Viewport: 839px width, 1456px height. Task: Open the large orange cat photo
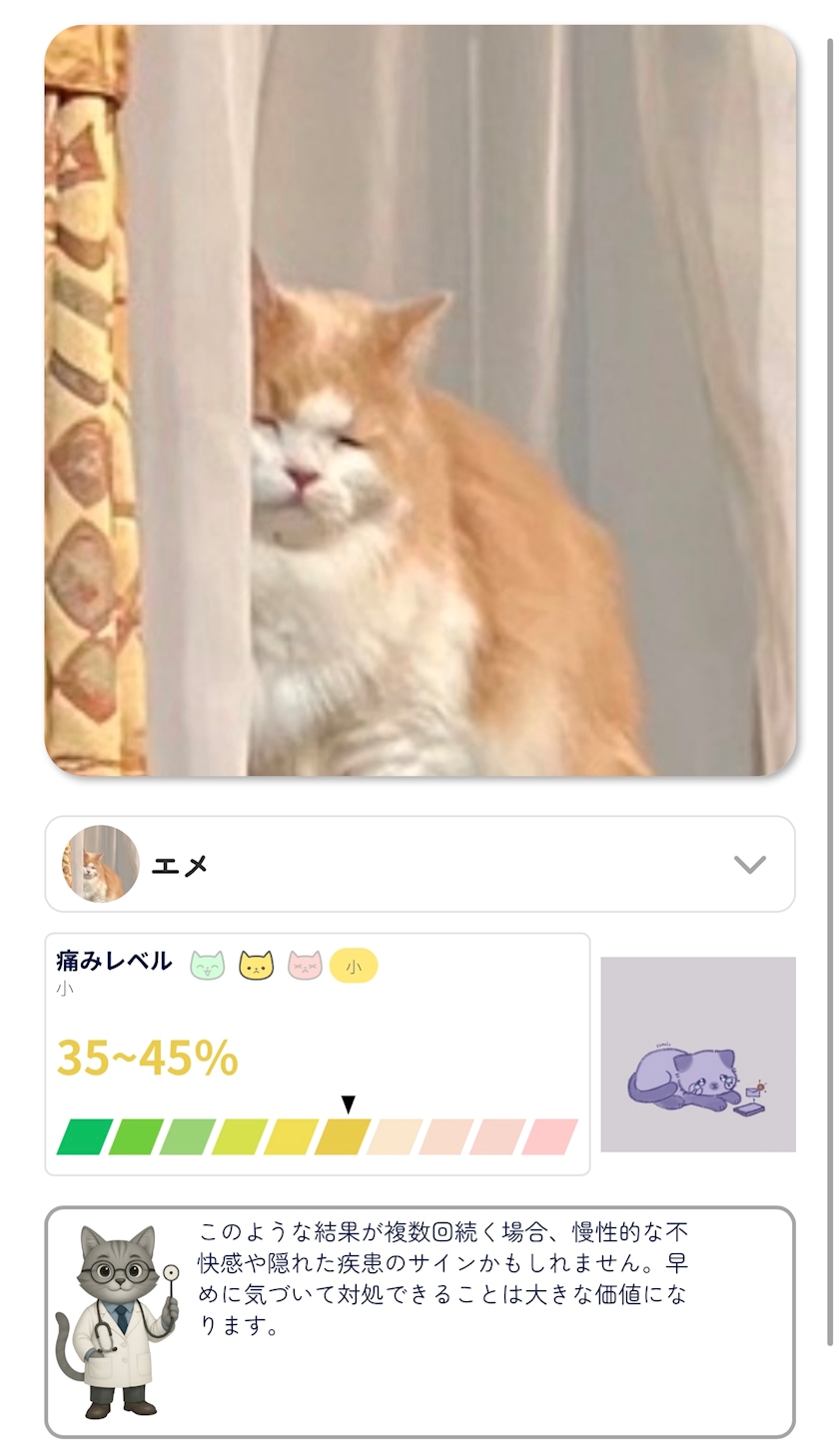coord(420,400)
